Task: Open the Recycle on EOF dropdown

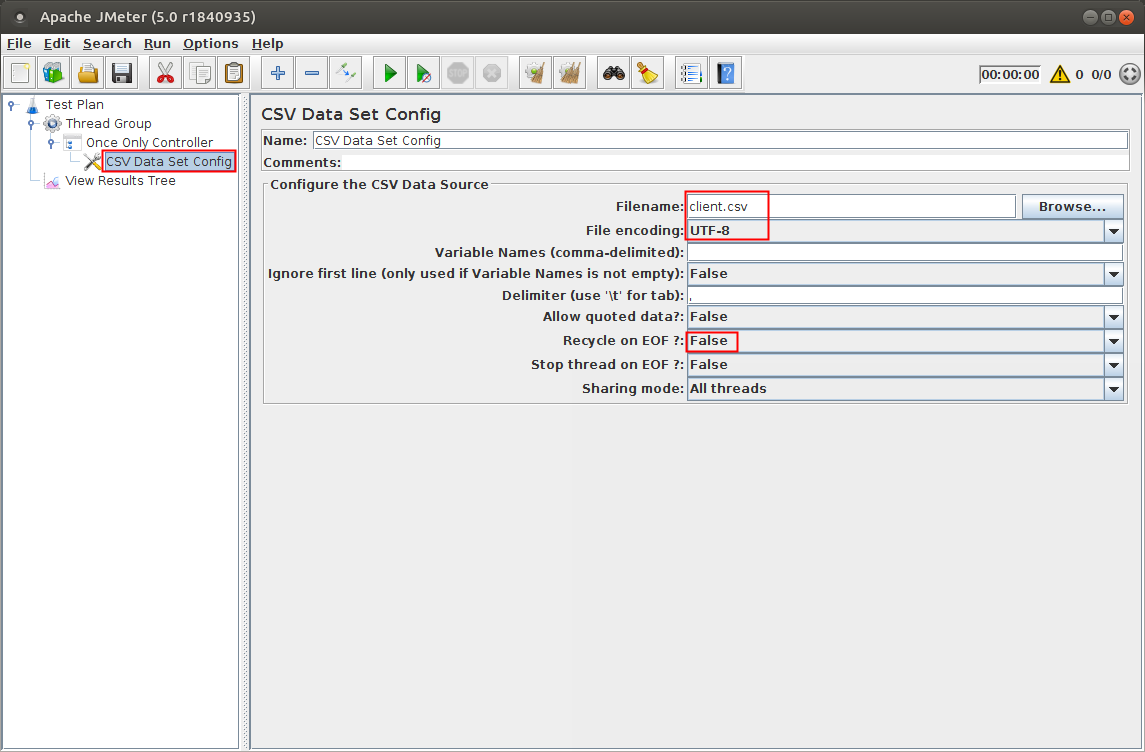Action: (x=1114, y=341)
